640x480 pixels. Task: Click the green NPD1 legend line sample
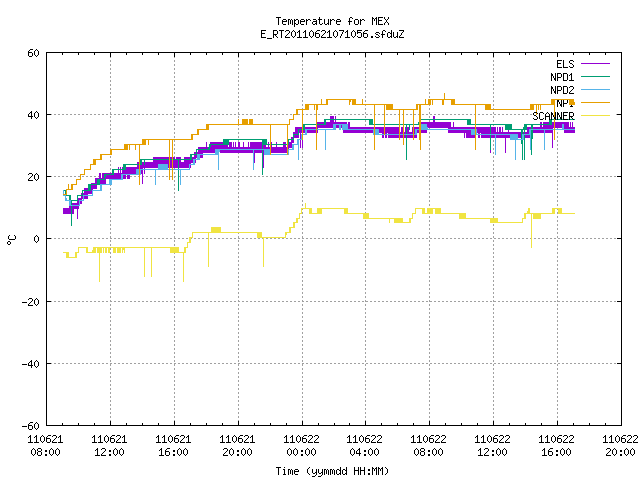coord(595,76)
